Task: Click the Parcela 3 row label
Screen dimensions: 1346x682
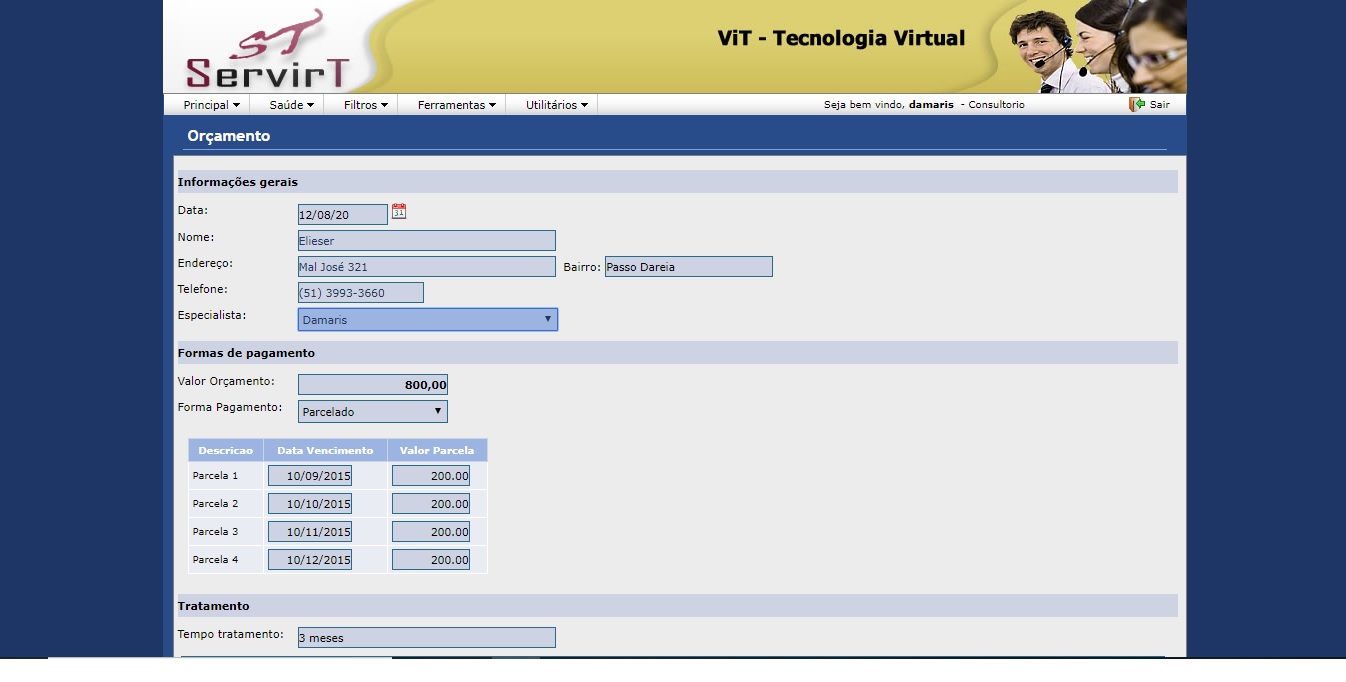Action: pyautogui.click(x=215, y=532)
